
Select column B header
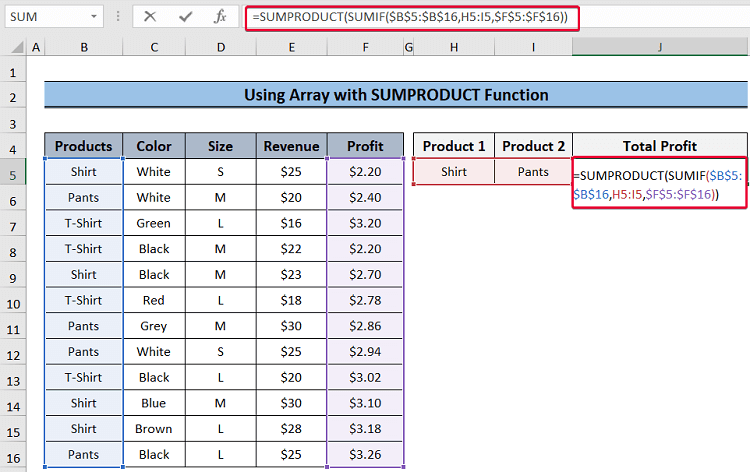click(x=84, y=47)
